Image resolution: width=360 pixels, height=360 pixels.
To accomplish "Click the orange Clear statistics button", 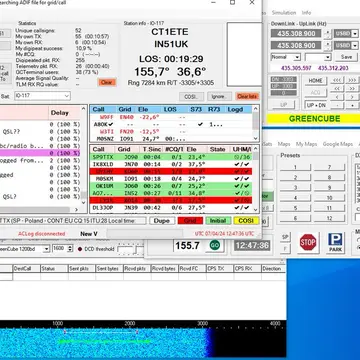I will [107, 82].
